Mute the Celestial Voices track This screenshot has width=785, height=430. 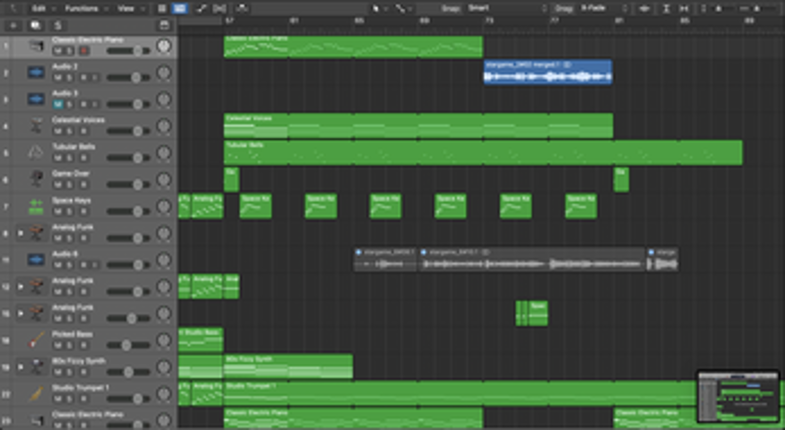tap(58, 131)
